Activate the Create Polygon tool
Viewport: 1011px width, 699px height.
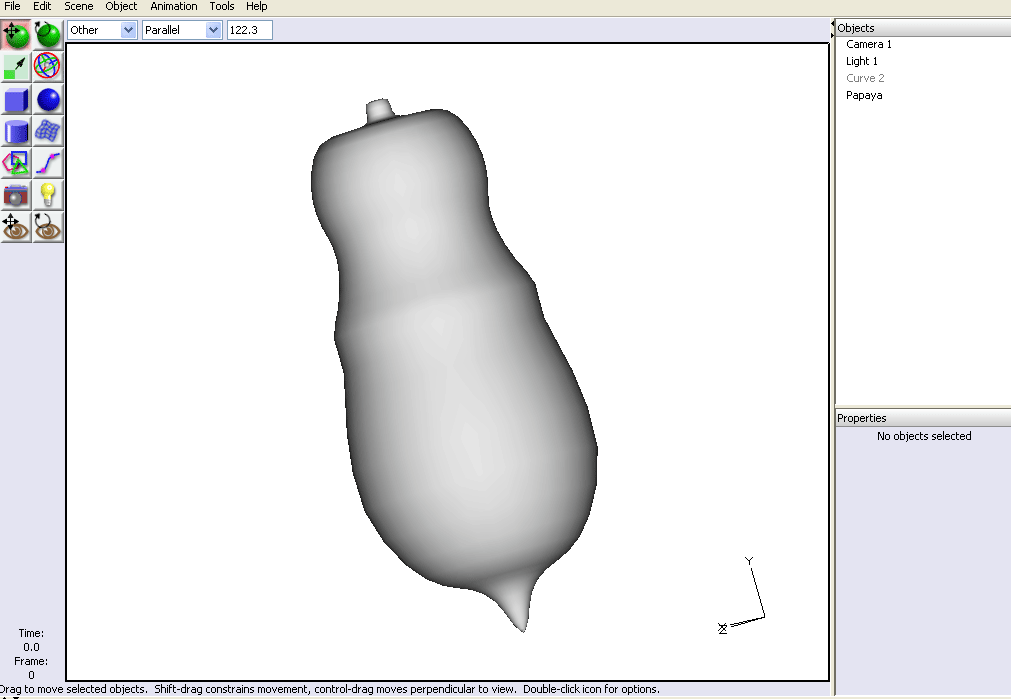16,163
